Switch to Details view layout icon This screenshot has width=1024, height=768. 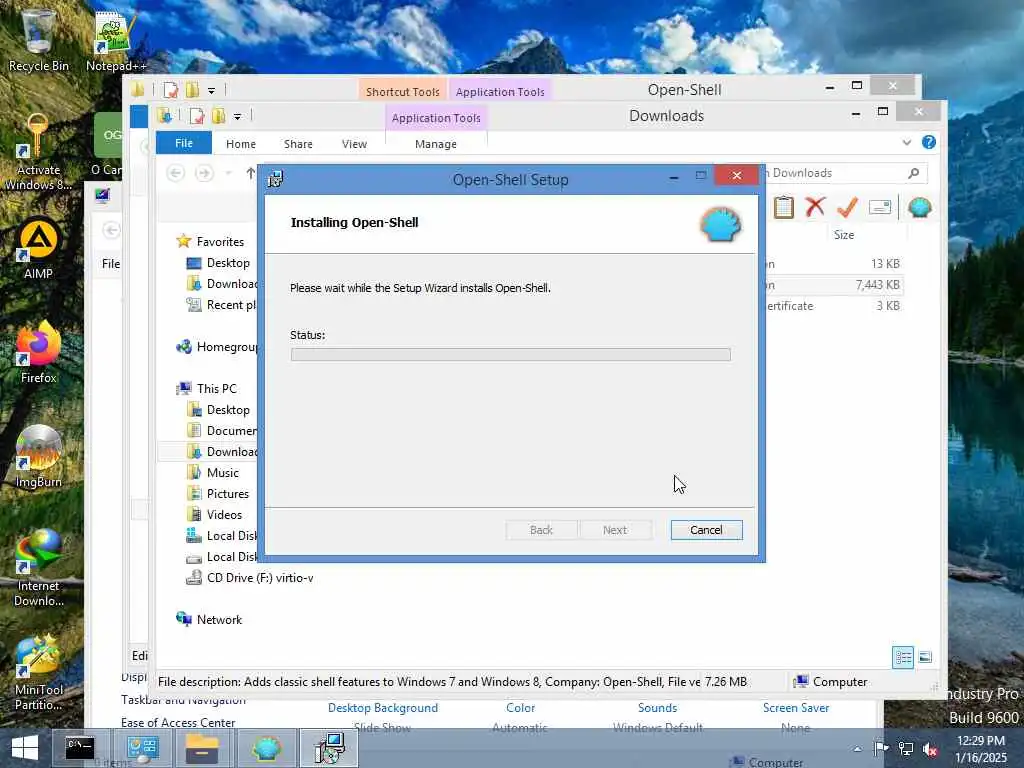[x=903, y=657]
